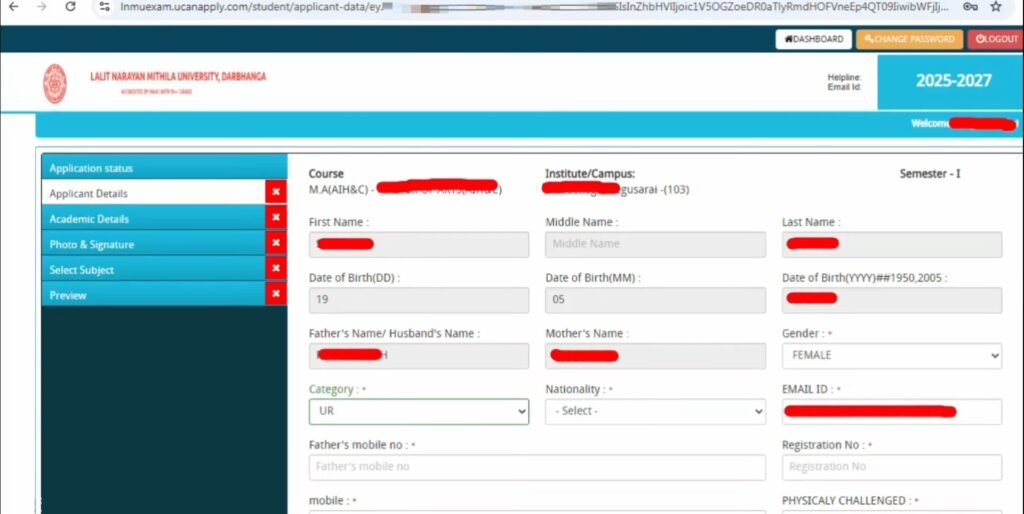Open the Preview section
The width and height of the screenshot is (1024, 514).
point(153,295)
